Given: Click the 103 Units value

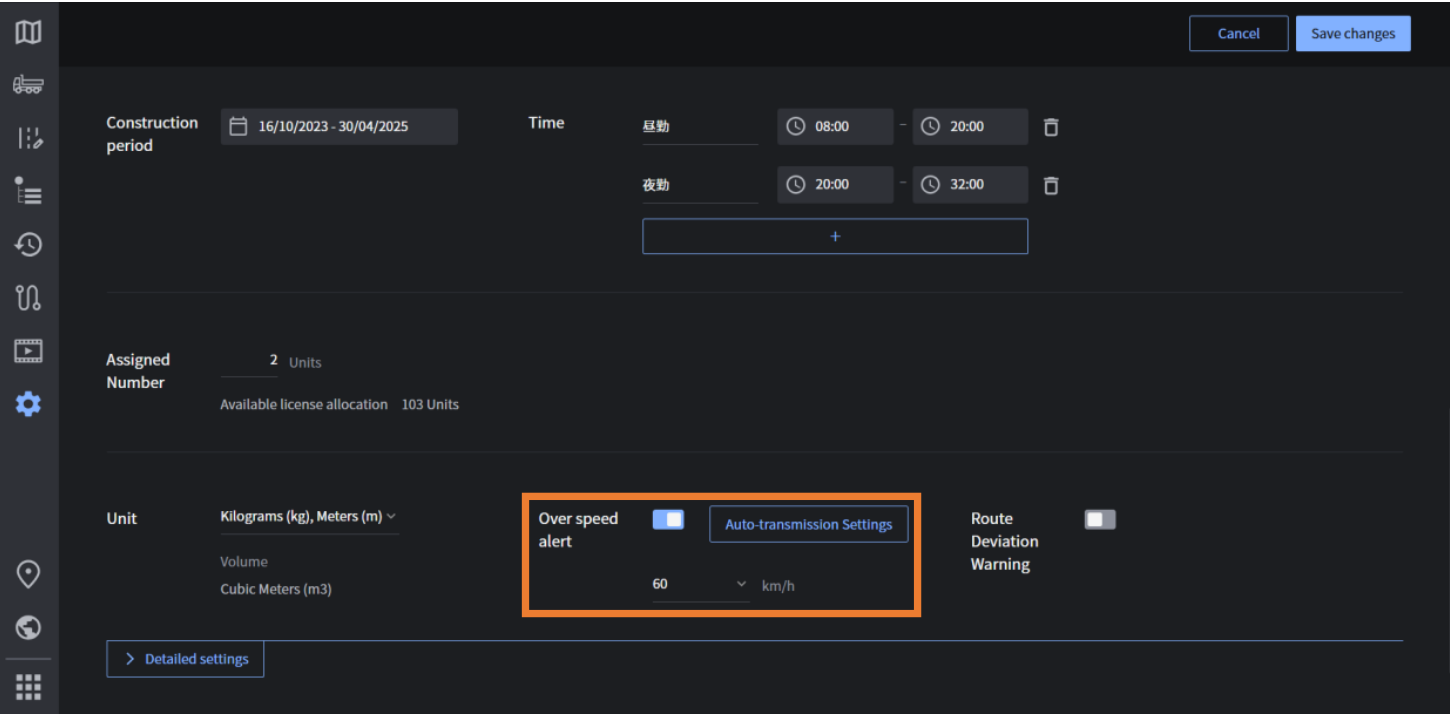Looking at the screenshot, I should (430, 405).
